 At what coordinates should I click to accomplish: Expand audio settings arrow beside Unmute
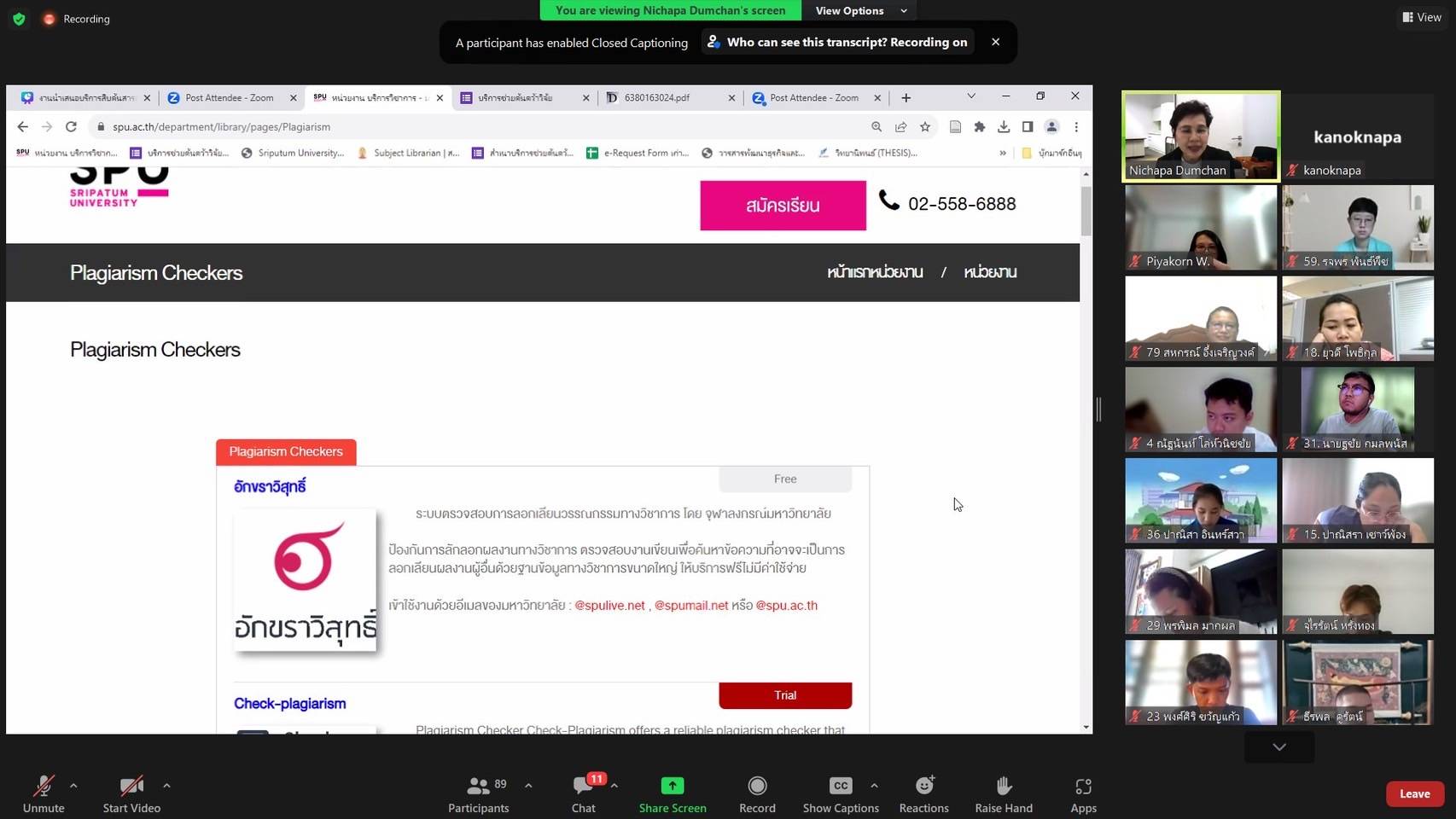coord(73,785)
